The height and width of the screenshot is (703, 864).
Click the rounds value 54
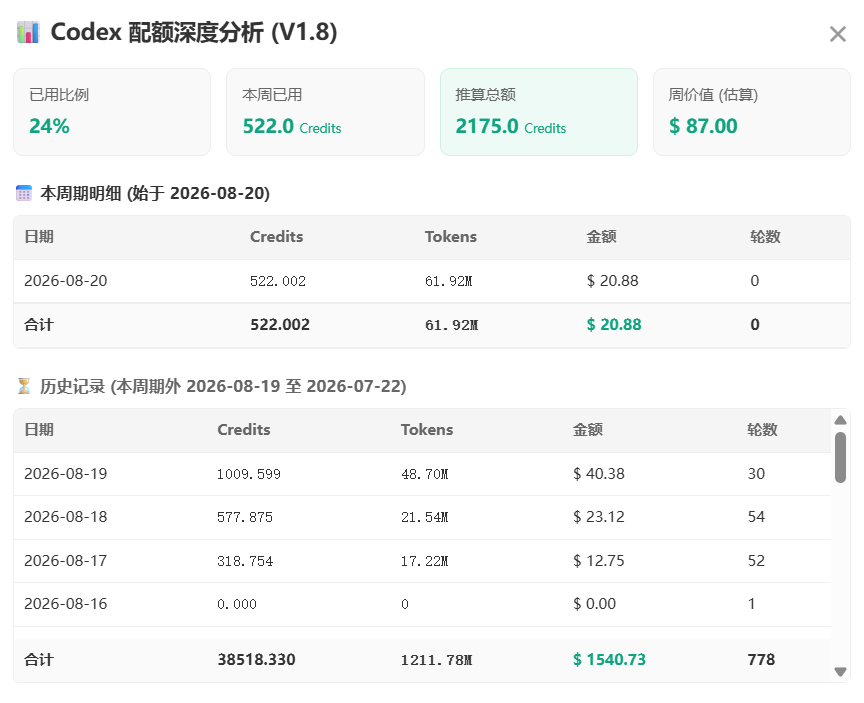click(756, 517)
